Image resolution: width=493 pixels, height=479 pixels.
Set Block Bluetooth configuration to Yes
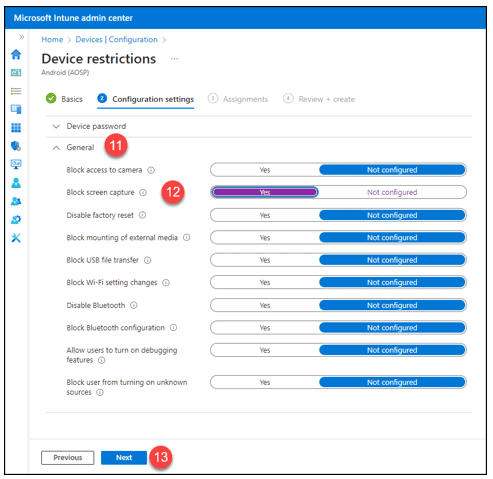click(265, 328)
